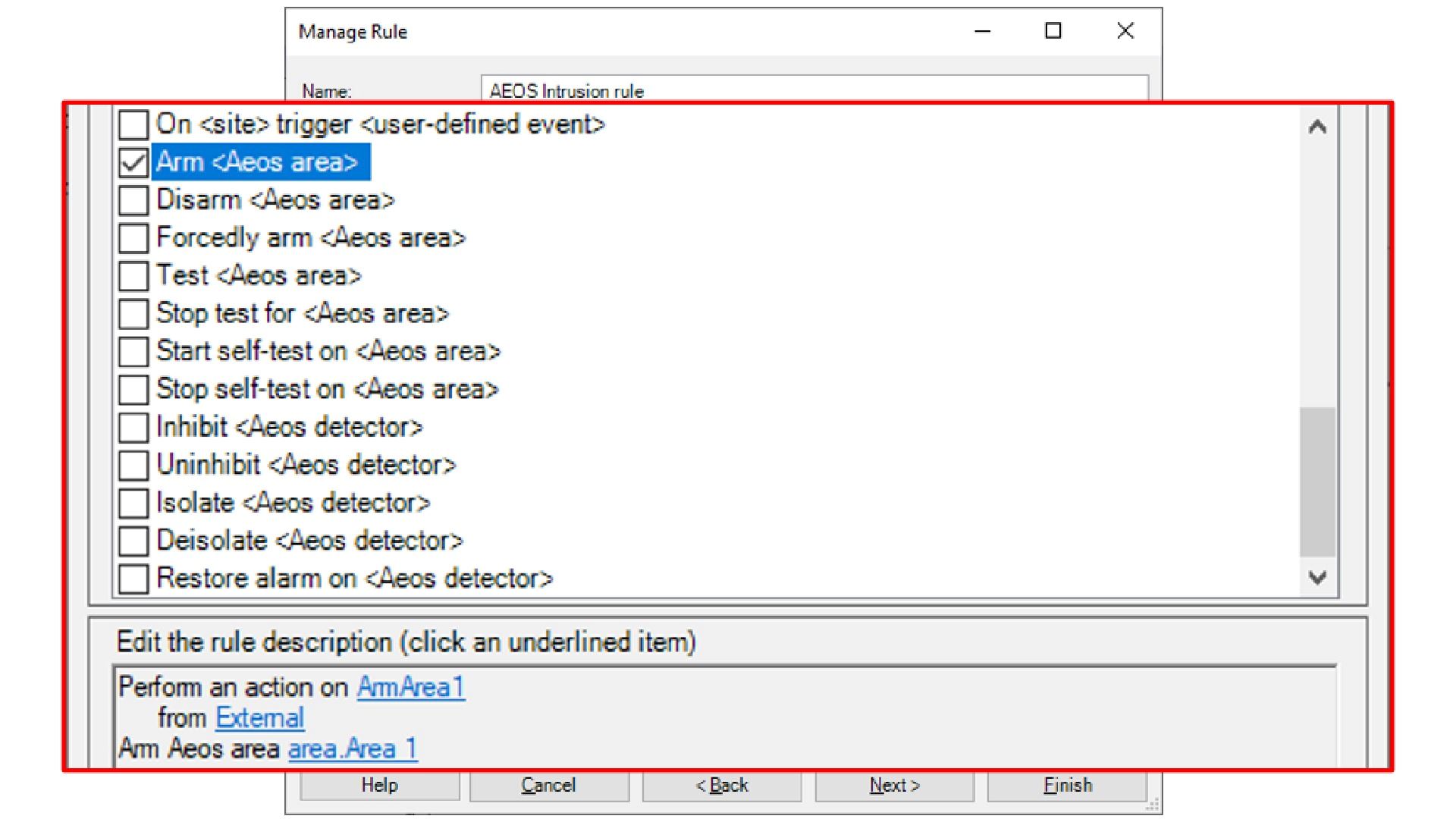
Task: Check the 'Test <Aeos area>' checkbox
Action: (x=133, y=276)
